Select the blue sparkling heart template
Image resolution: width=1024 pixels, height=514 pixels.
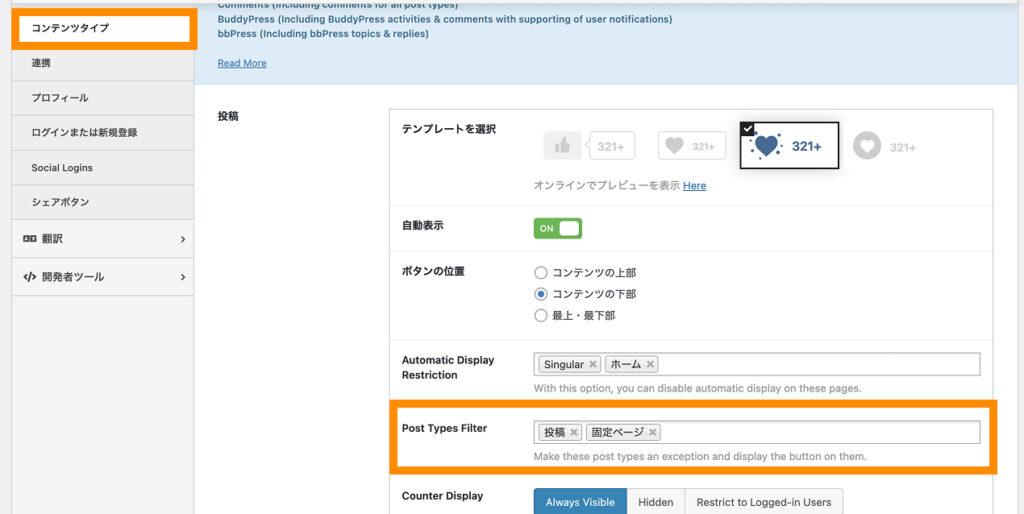point(789,146)
